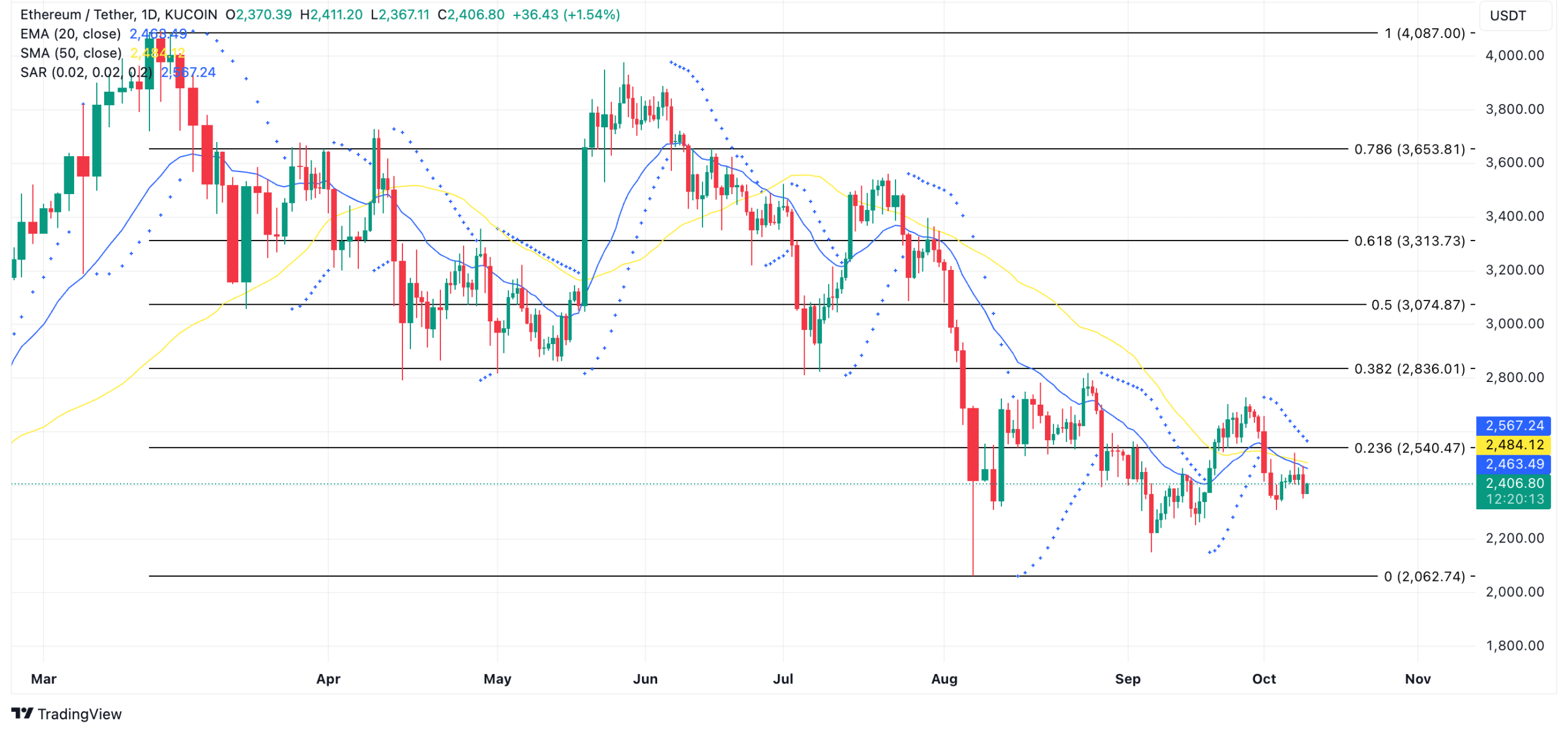Toggle visibility of the SAR indicator
The width and height of the screenshot is (1568, 734).
(x=86, y=72)
